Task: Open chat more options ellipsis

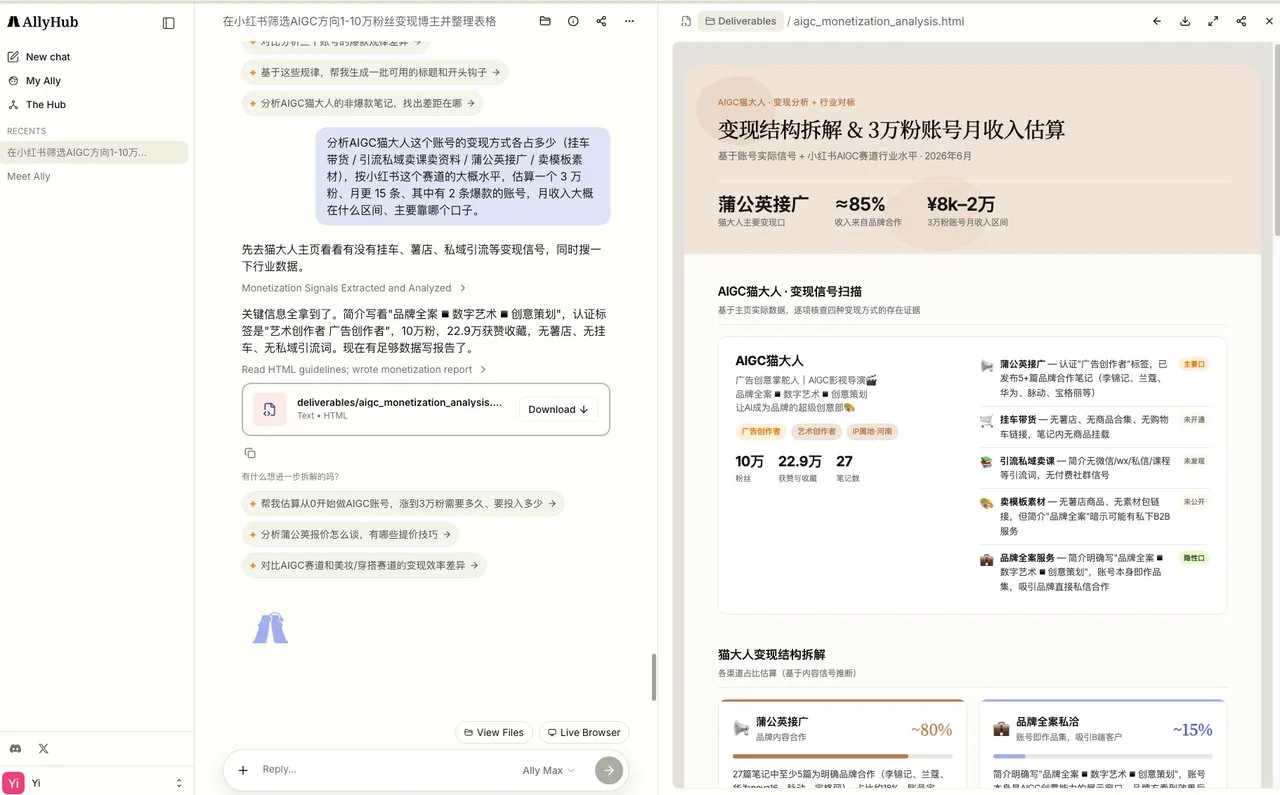Action: (629, 21)
